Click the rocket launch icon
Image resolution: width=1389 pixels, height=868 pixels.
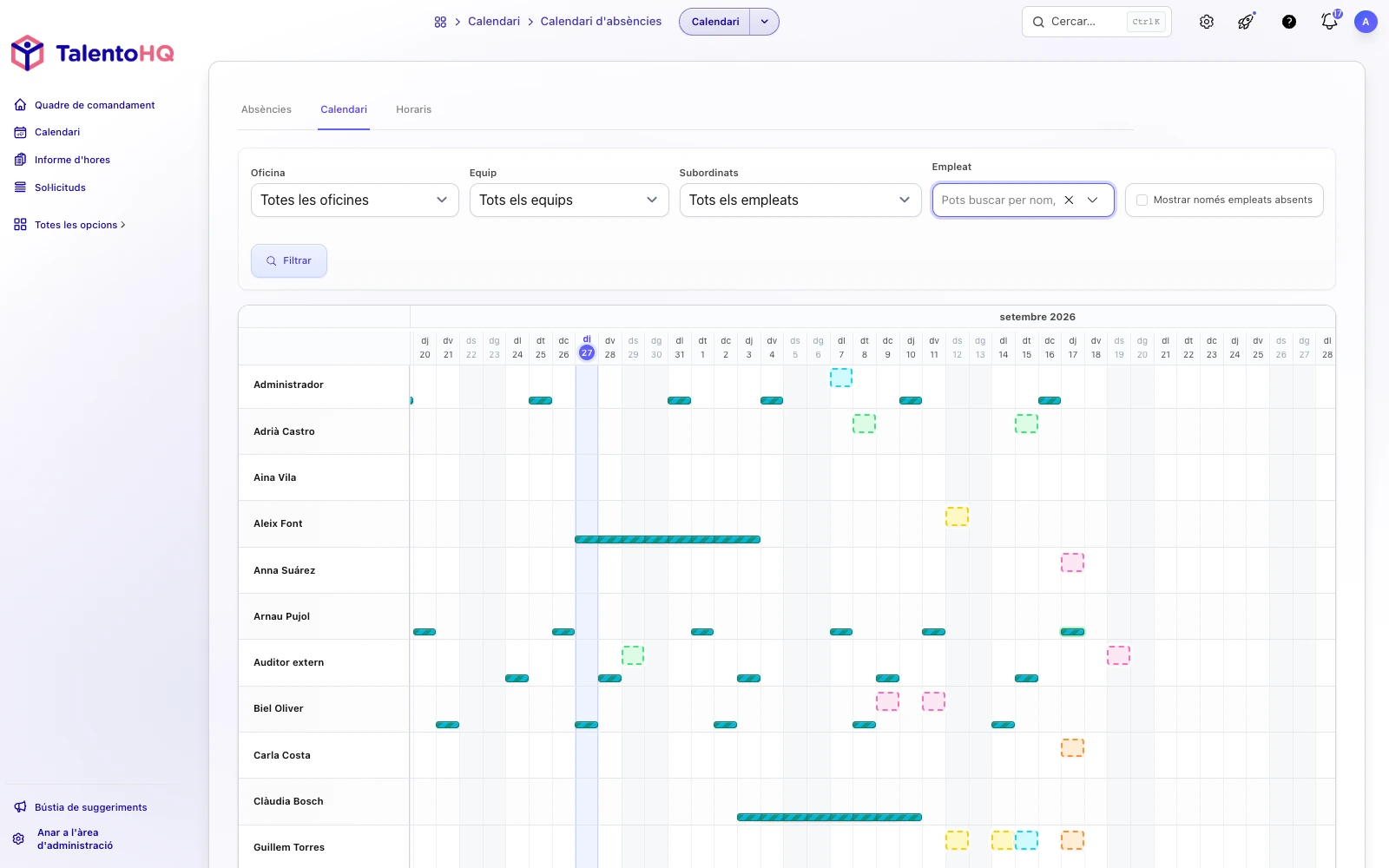(x=1246, y=22)
